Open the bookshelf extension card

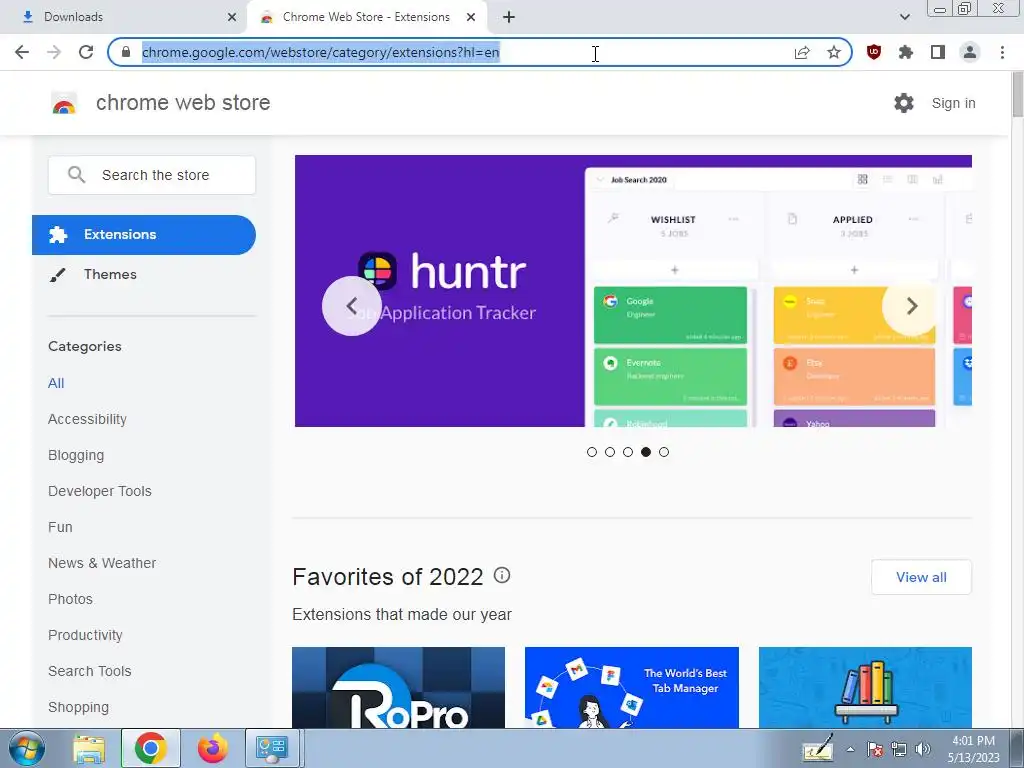coord(865,688)
